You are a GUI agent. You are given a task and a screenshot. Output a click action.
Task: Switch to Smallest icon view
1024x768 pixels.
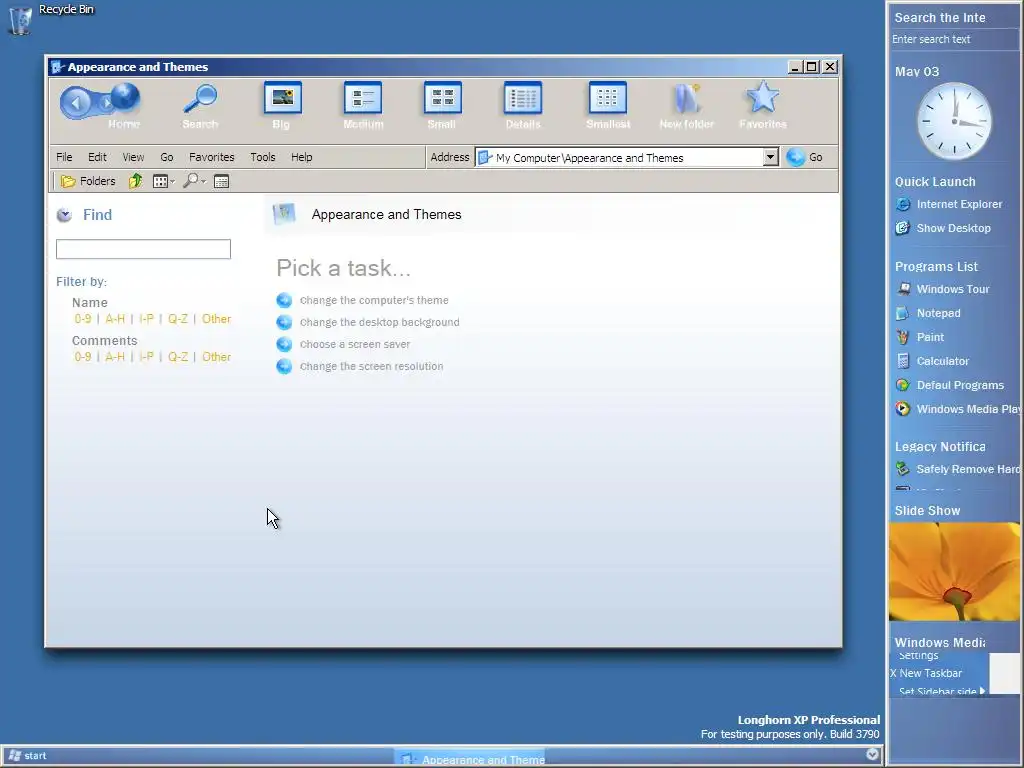click(608, 105)
